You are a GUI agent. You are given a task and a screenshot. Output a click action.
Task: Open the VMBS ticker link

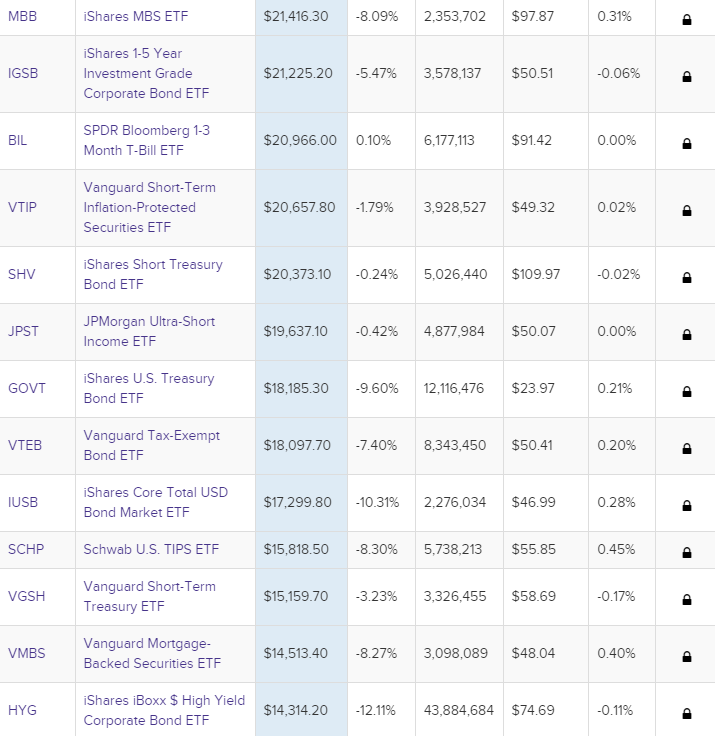coord(27,653)
